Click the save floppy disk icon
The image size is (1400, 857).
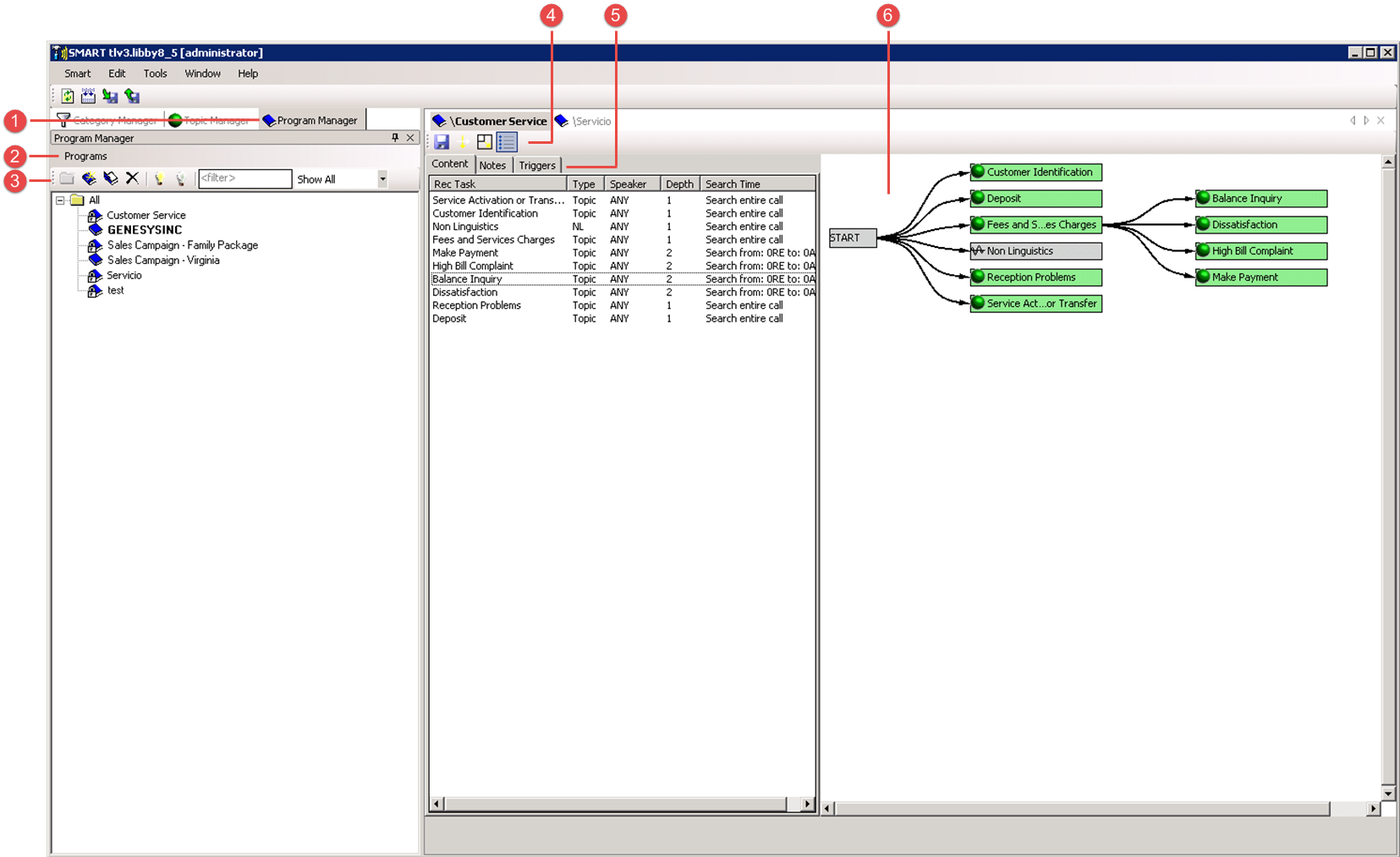tap(442, 142)
